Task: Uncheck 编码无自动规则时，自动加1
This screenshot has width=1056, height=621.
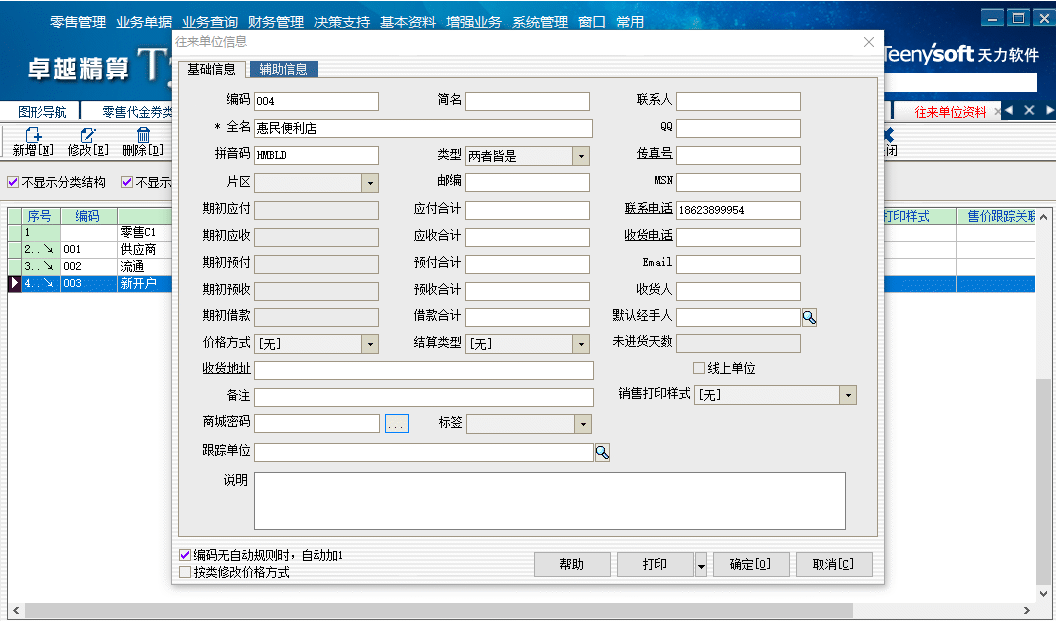Action: 184,553
